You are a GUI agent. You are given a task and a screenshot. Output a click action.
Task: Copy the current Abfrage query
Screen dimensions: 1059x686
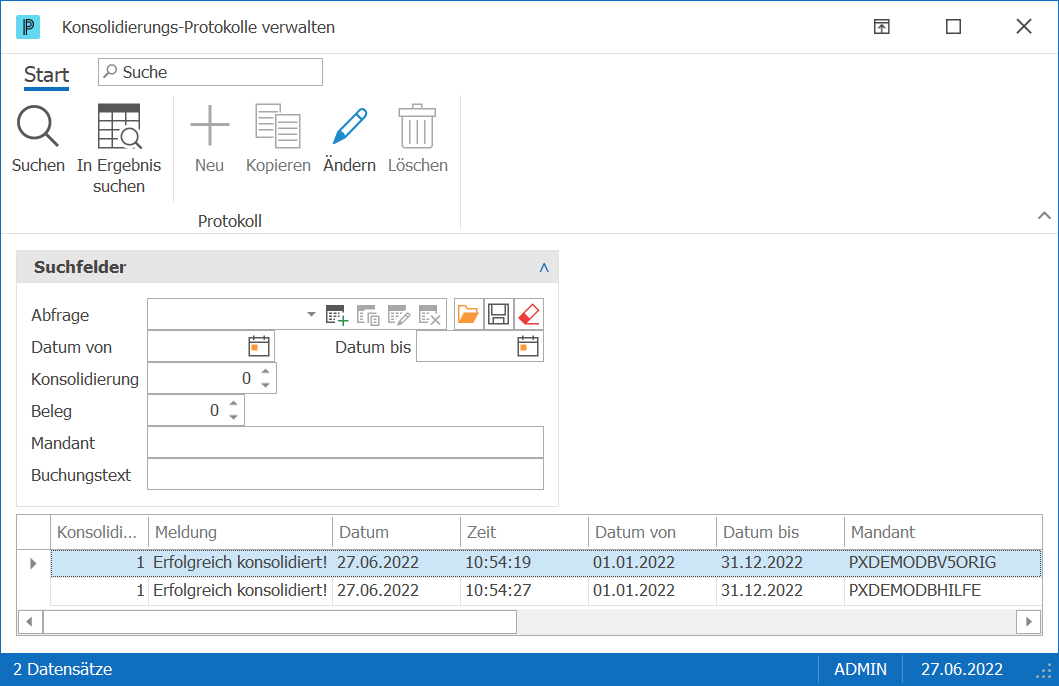[x=368, y=315]
